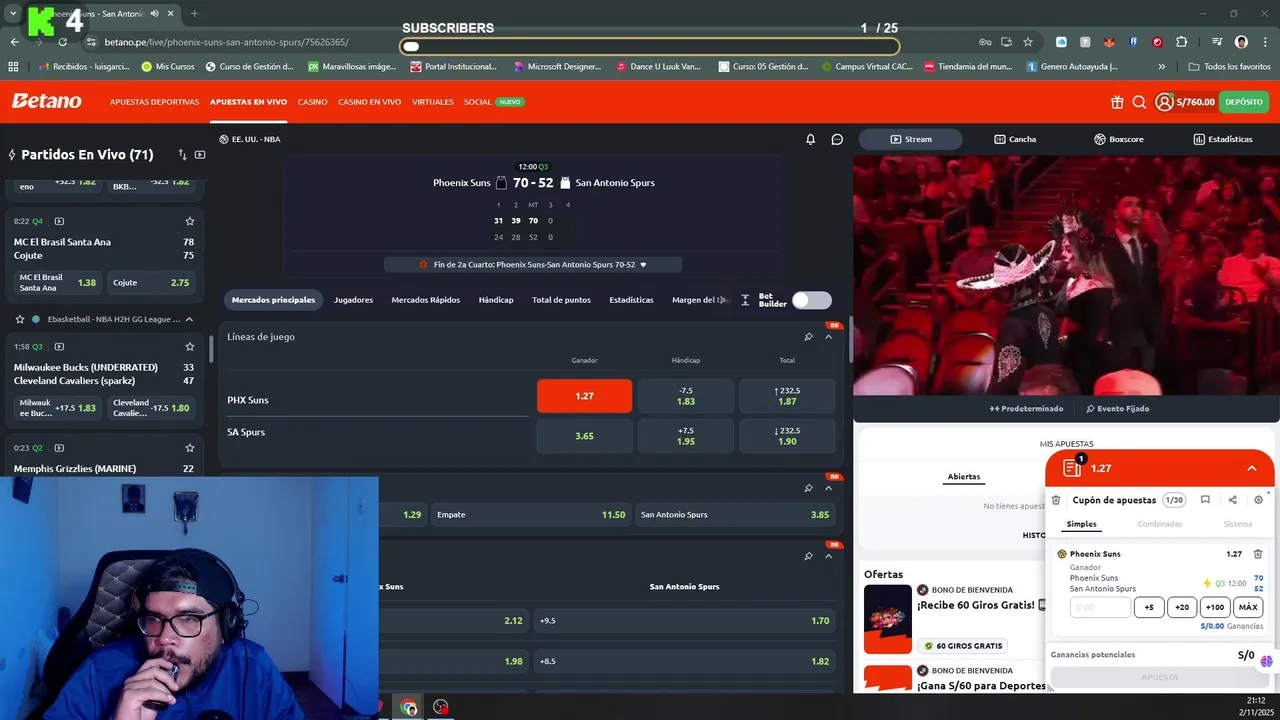Select PHX Suns handicap -7.5 at 1.83
The image size is (1280, 720).
coord(686,396)
